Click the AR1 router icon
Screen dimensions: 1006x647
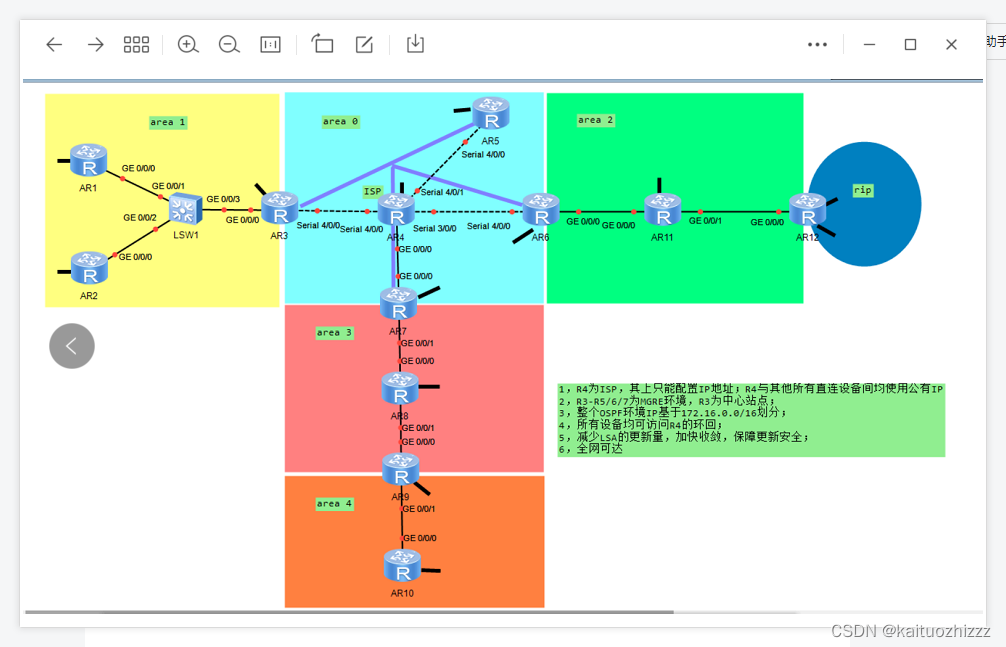point(89,160)
